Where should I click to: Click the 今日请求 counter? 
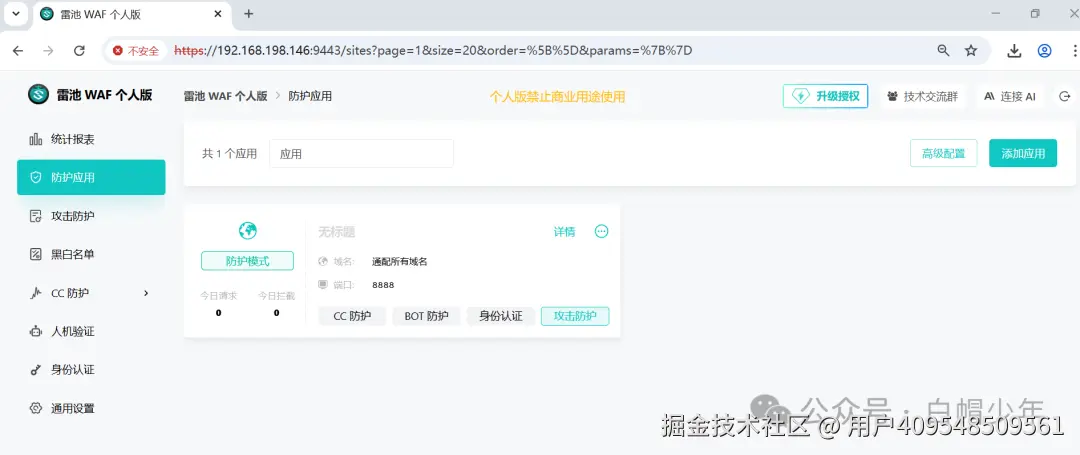[218, 304]
